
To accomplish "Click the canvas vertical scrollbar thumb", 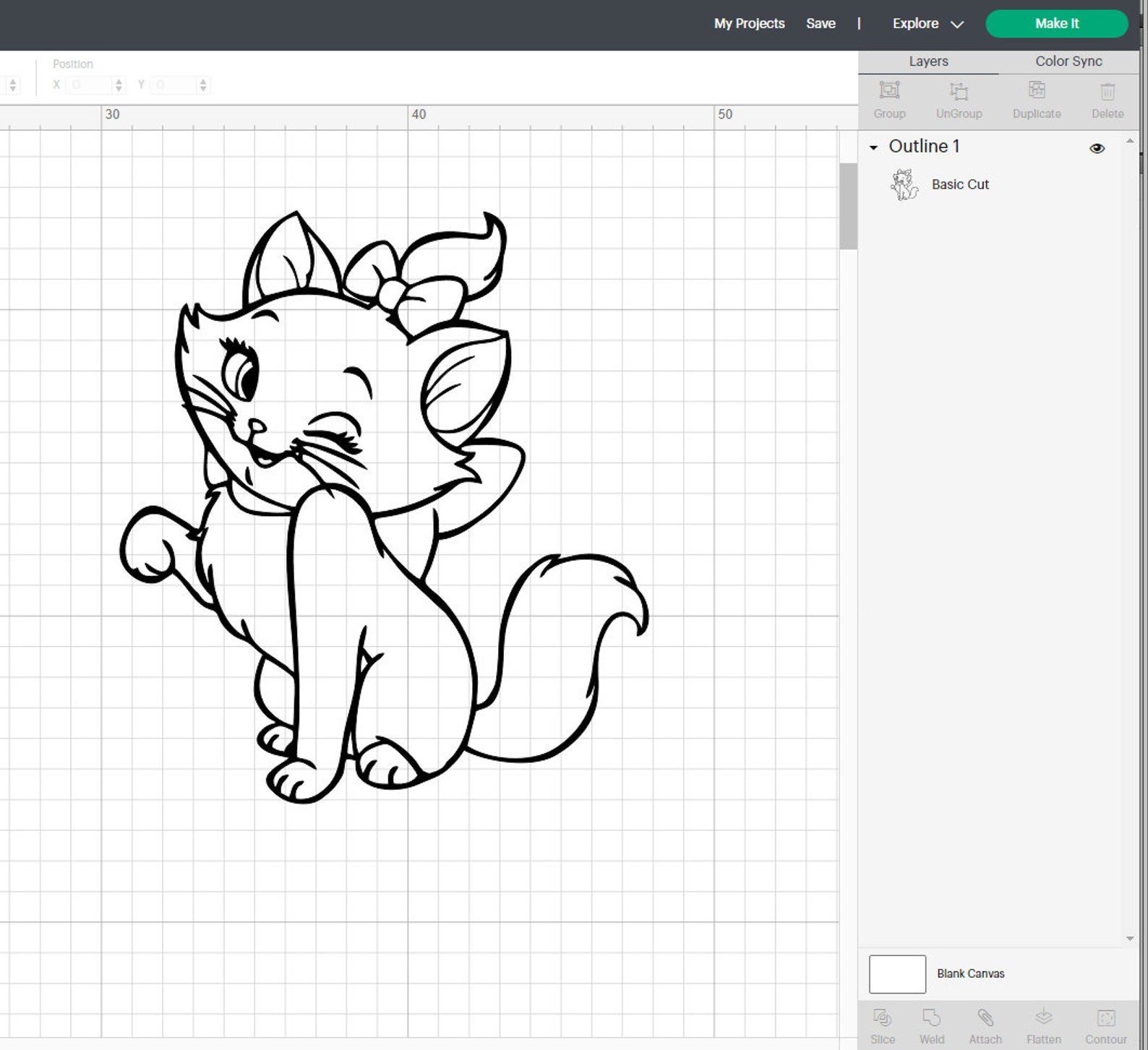I will 848,206.
